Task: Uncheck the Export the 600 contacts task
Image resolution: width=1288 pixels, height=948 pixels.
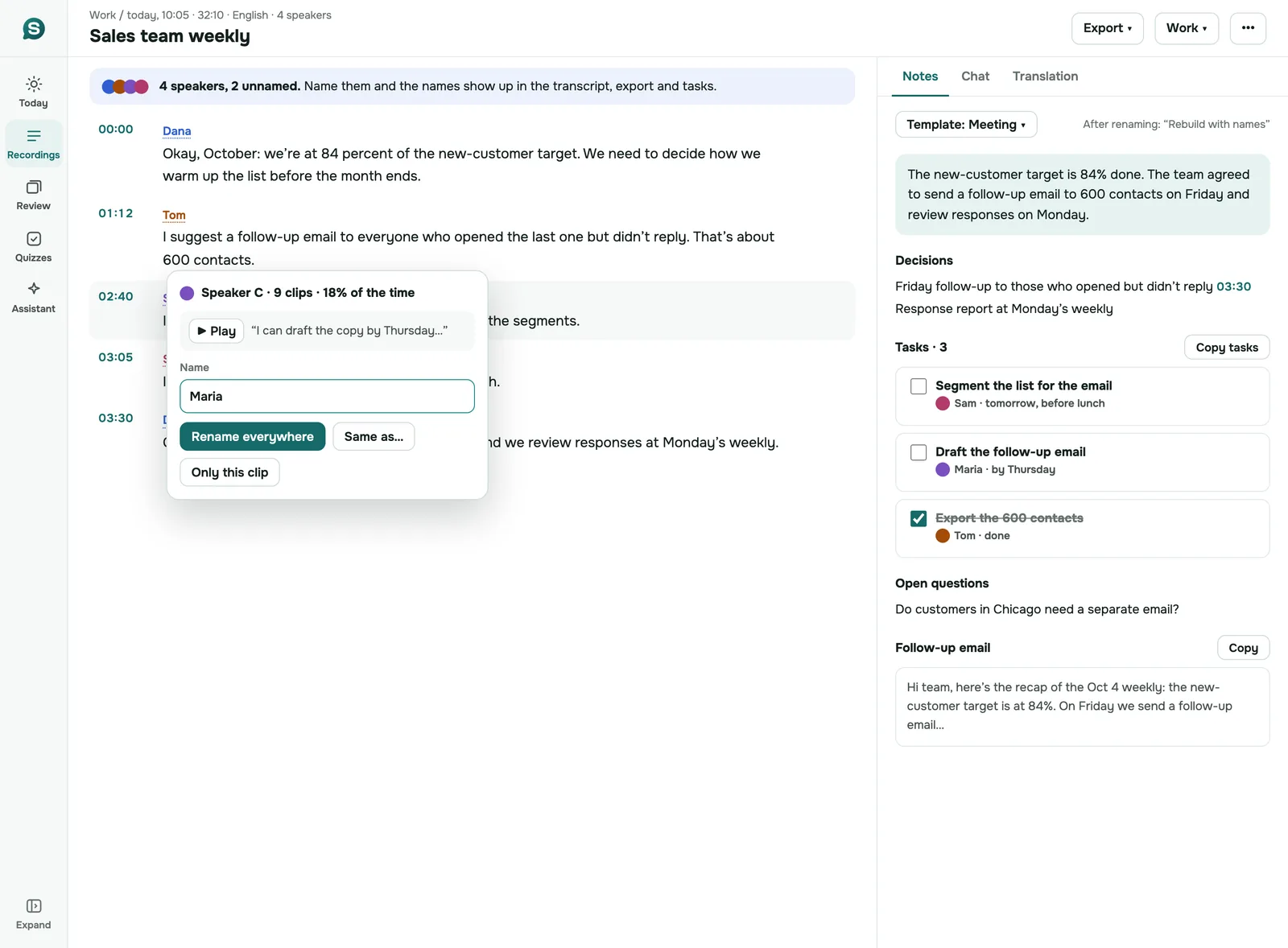Action: (x=919, y=518)
